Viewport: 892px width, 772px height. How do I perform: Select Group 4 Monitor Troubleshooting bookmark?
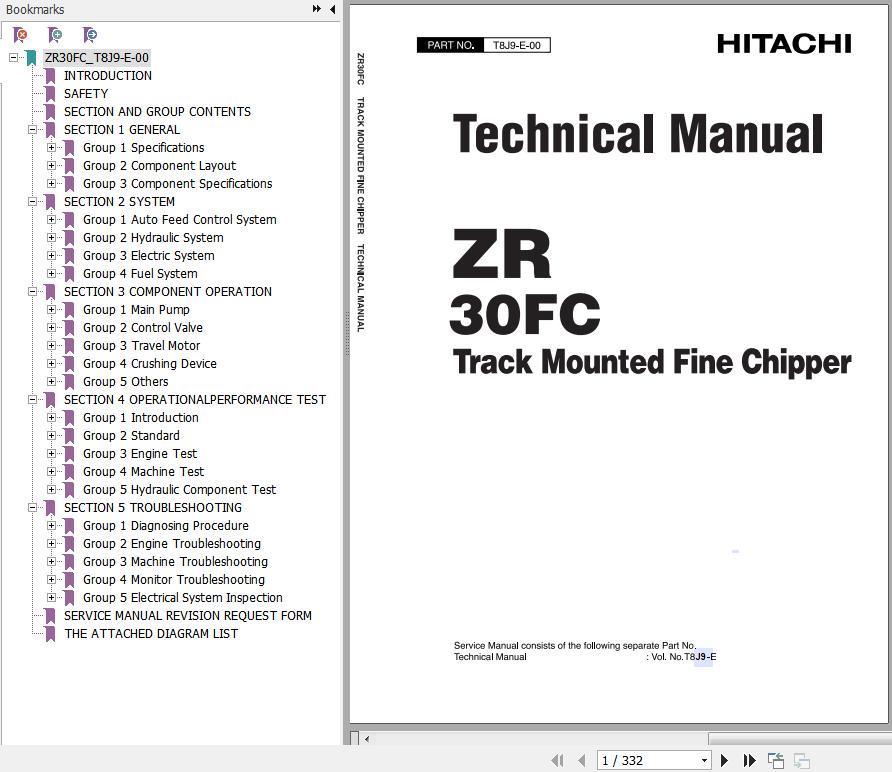174,580
